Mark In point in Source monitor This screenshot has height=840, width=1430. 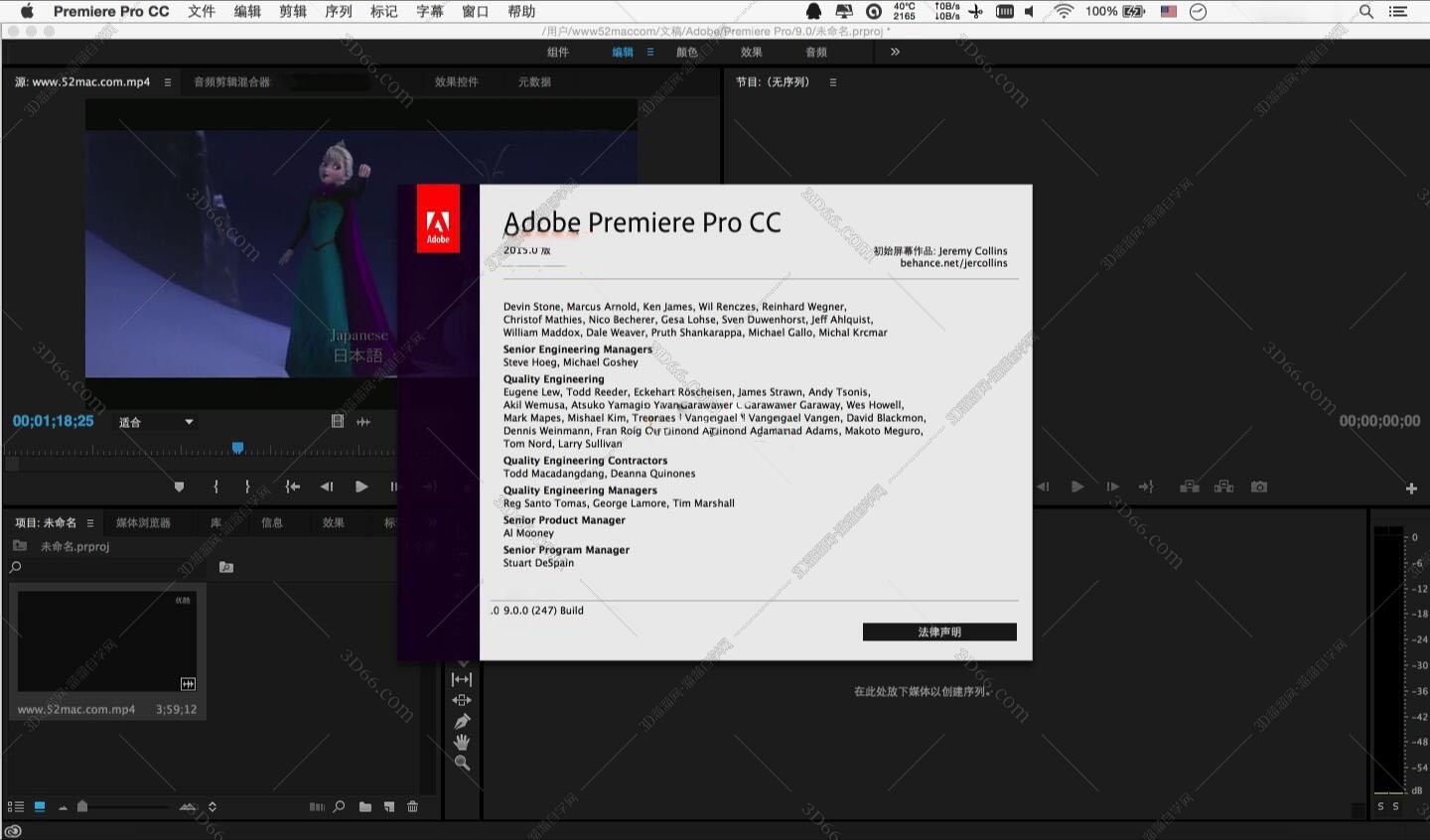[x=215, y=487]
